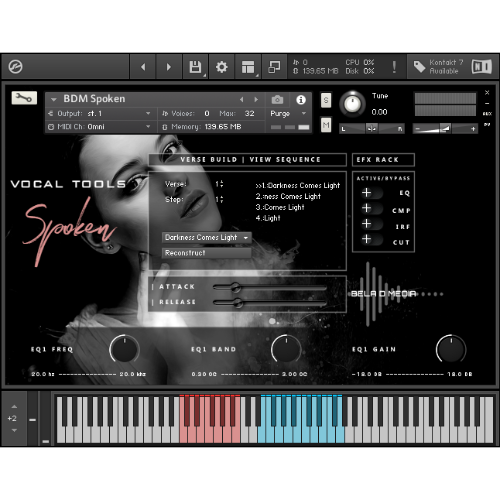Click the MIDI Ch icon
This screenshot has width=500, height=500.
[51, 127]
